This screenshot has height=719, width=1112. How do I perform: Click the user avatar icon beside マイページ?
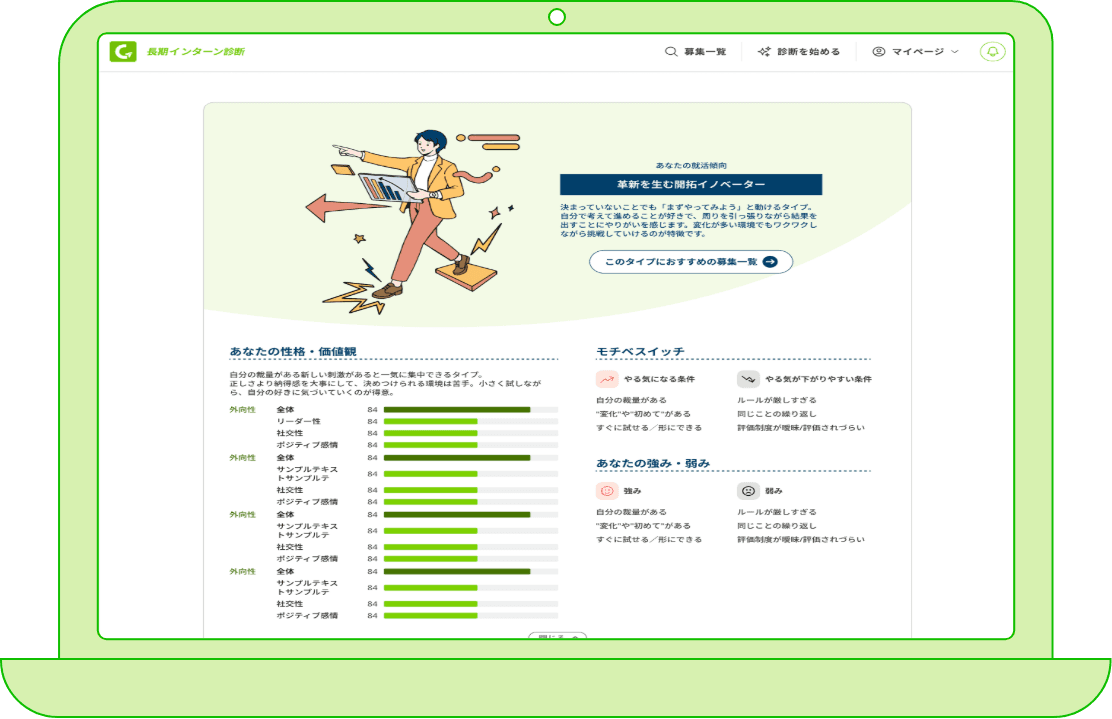879,52
